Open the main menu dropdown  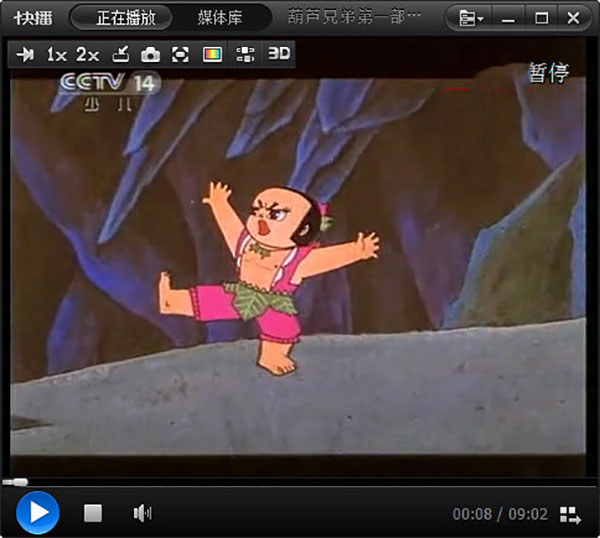(471, 18)
